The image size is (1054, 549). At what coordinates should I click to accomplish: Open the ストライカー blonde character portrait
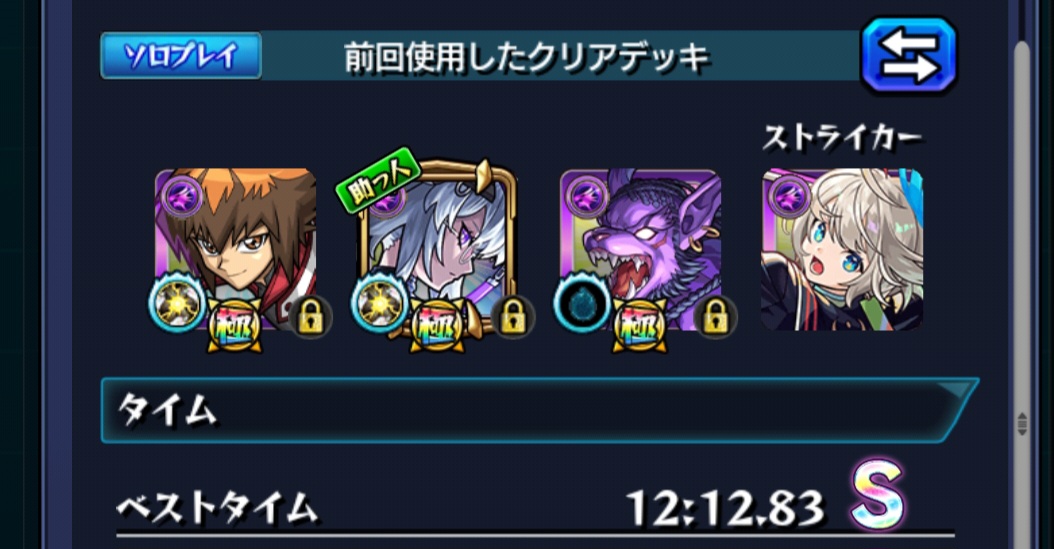(x=842, y=249)
